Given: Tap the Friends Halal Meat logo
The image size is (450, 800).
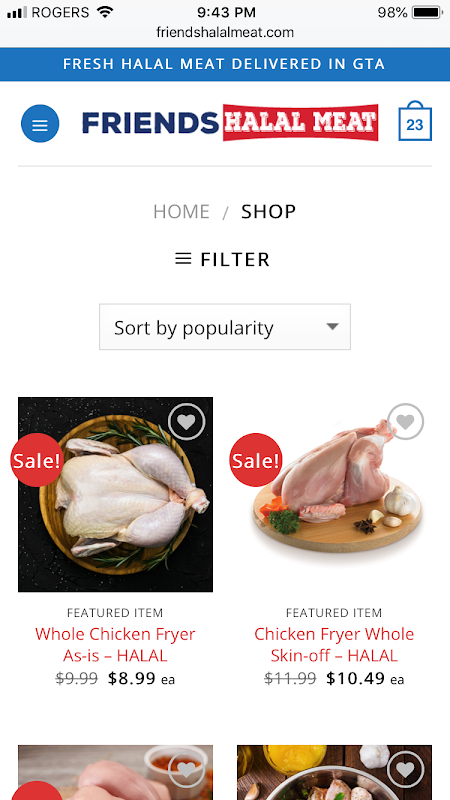Looking at the screenshot, I should (230, 122).
